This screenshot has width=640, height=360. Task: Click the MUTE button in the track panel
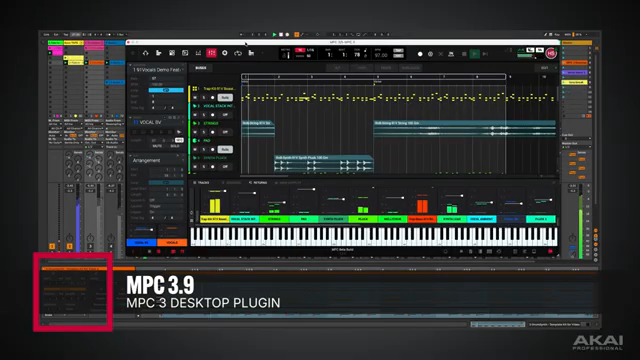point(157,146)
